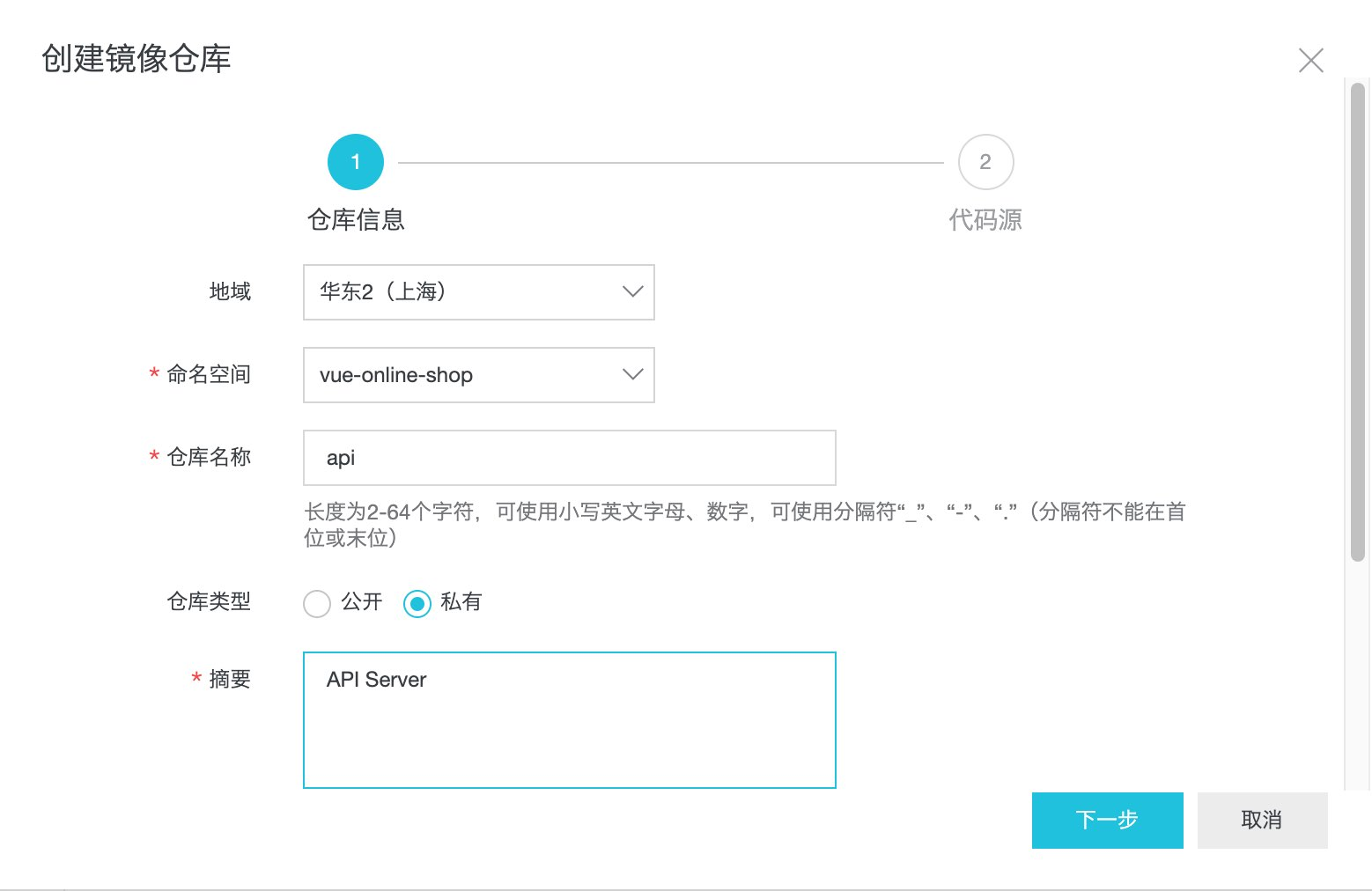Select the 公开 radio button
This screenshot has height=891, width=1372.
(317, 603)
